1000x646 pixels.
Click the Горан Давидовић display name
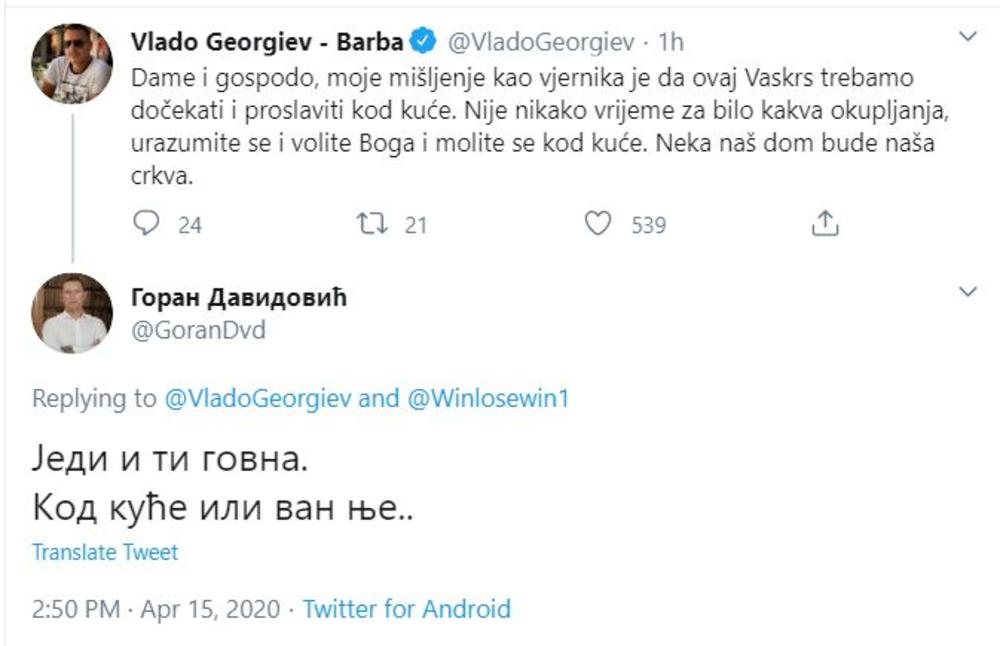238,299
